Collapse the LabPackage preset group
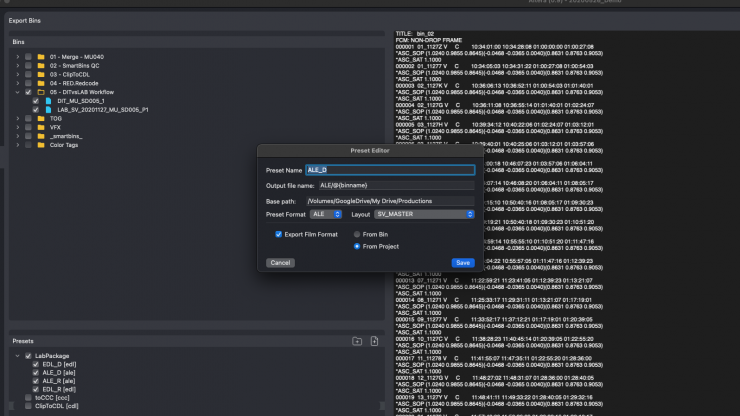Viewport: 740px width, 416px height. [17, 355]
